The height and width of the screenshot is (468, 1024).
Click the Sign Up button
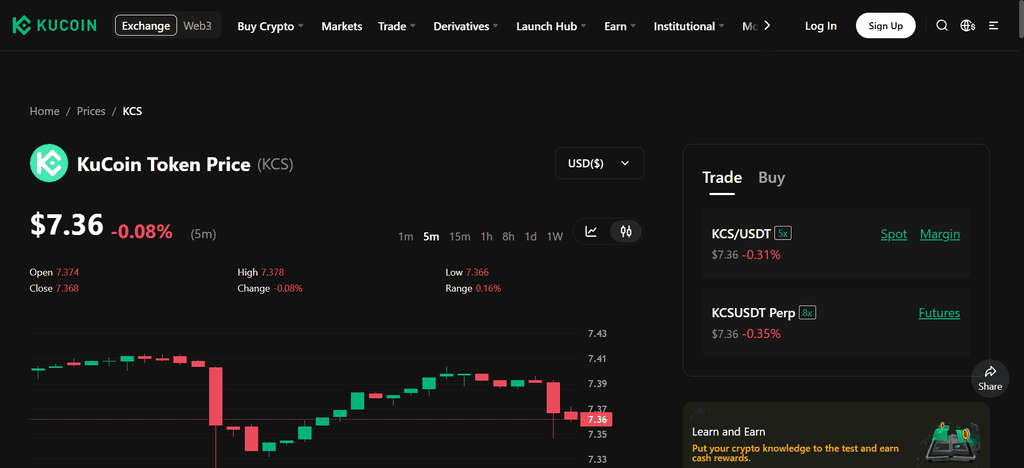886,26
